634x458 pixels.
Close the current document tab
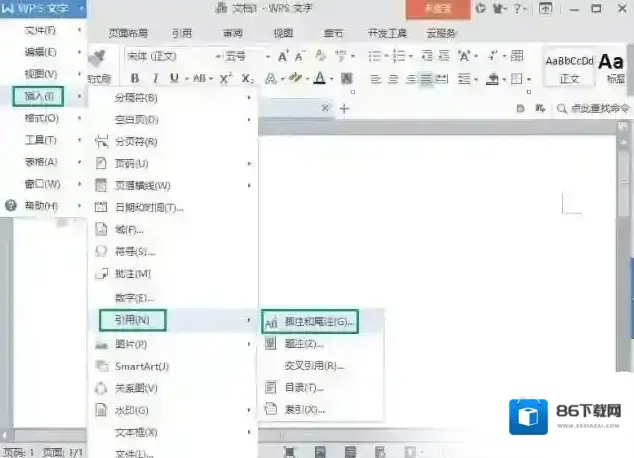tap(325, 108)
